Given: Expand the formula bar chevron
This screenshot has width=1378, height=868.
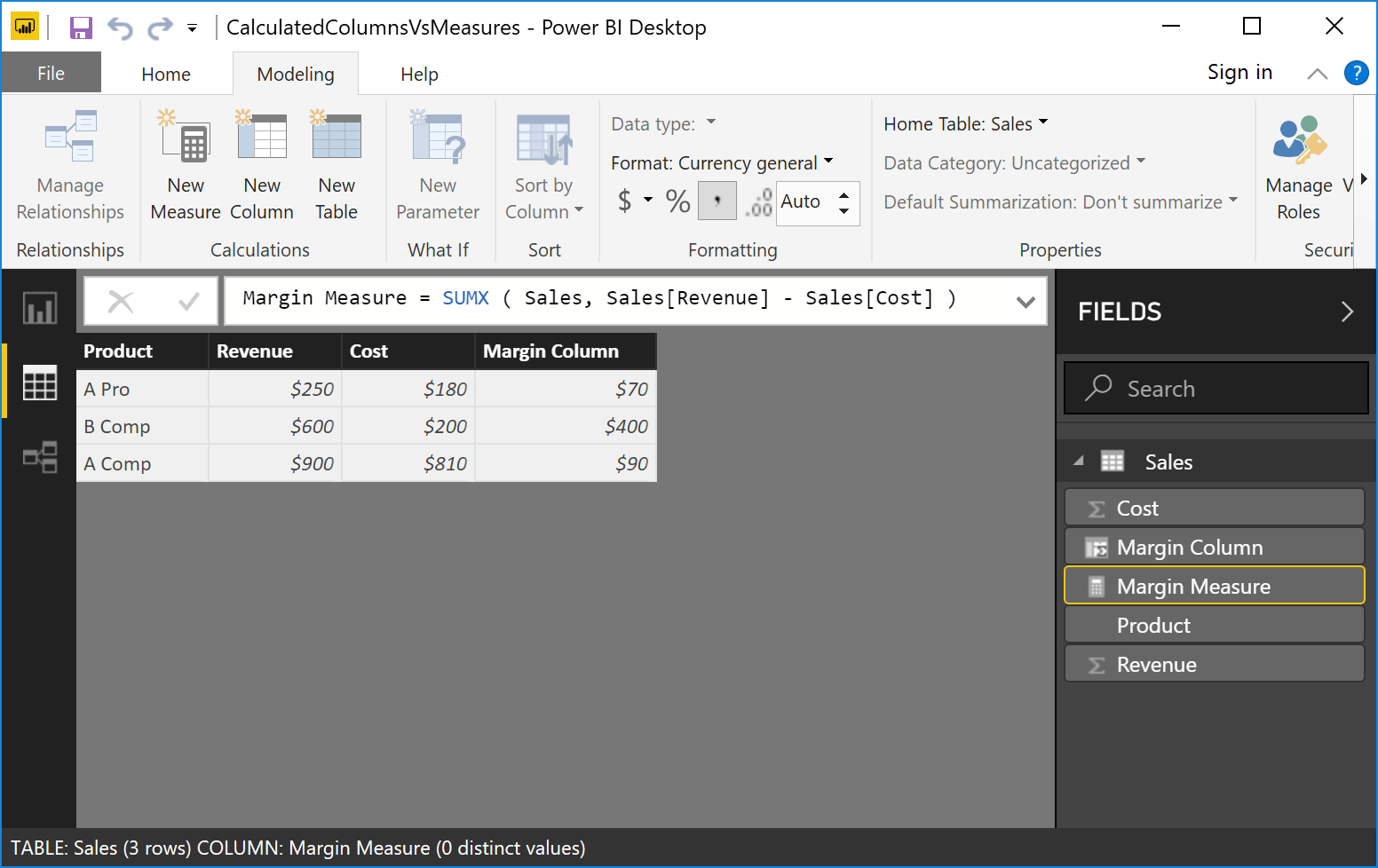Looking at the screenshot, I should [1026, 302].
